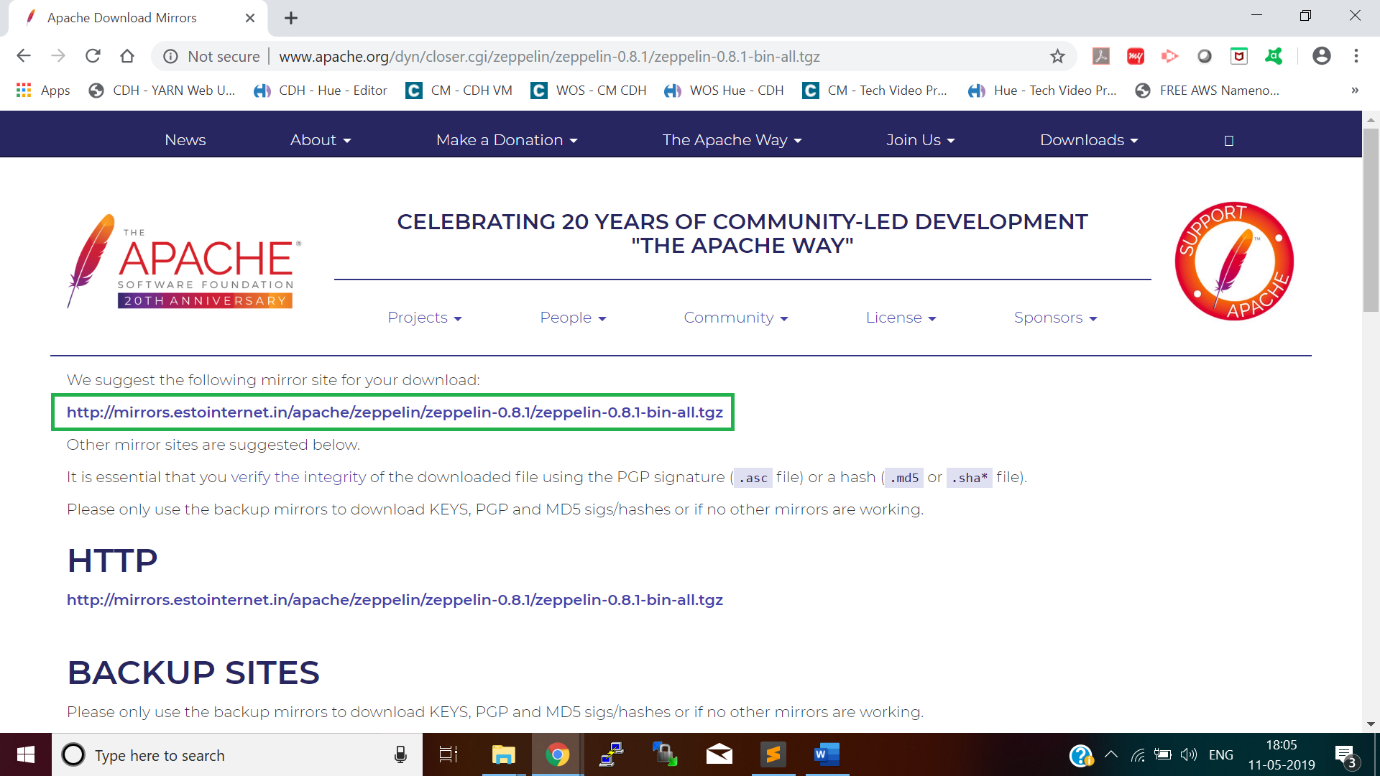This screenshot has width=1380, height=776.
Task: Open File Explorer from the taskbar
Action: (x=503, y=755)
